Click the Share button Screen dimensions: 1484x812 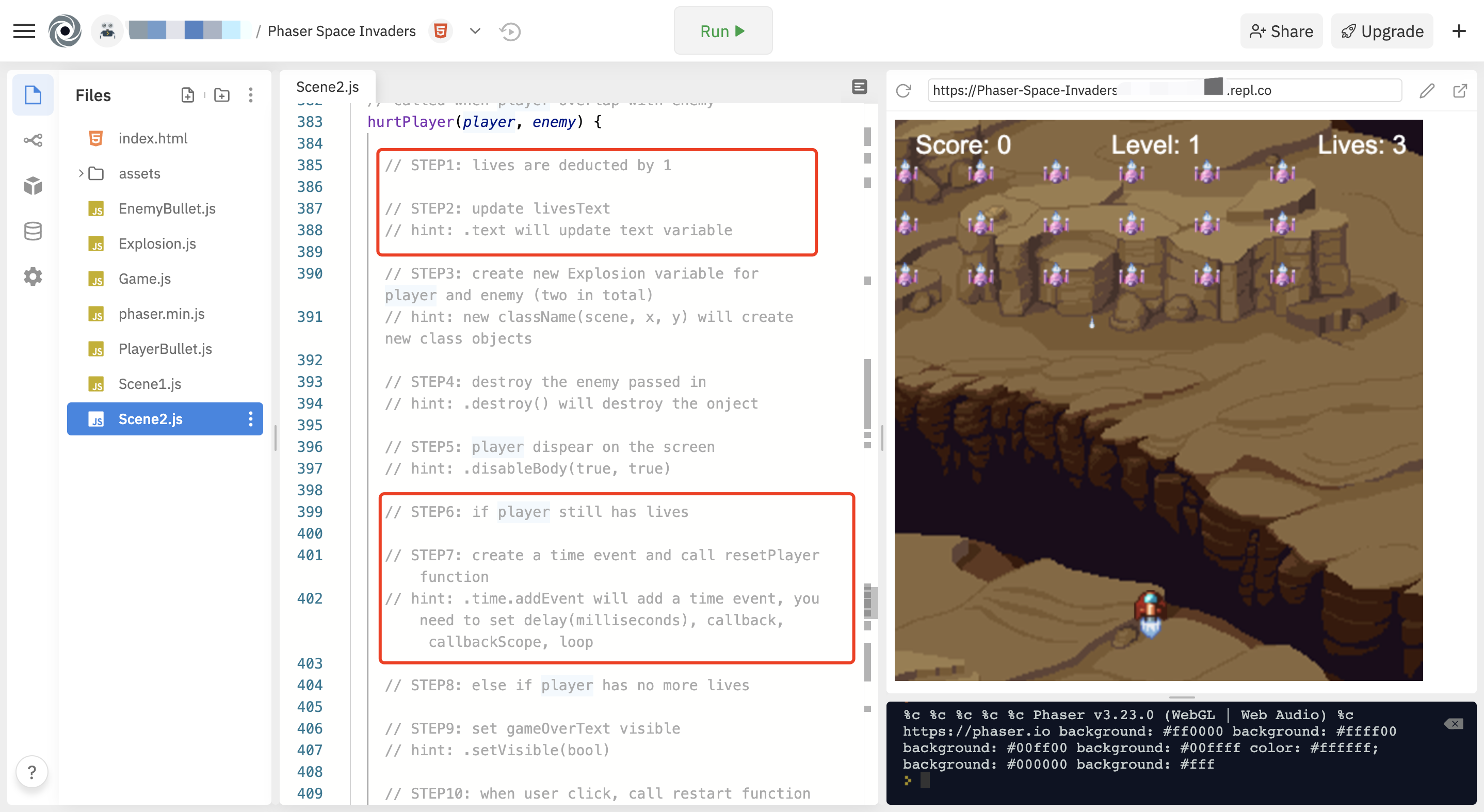[1281, 31]
